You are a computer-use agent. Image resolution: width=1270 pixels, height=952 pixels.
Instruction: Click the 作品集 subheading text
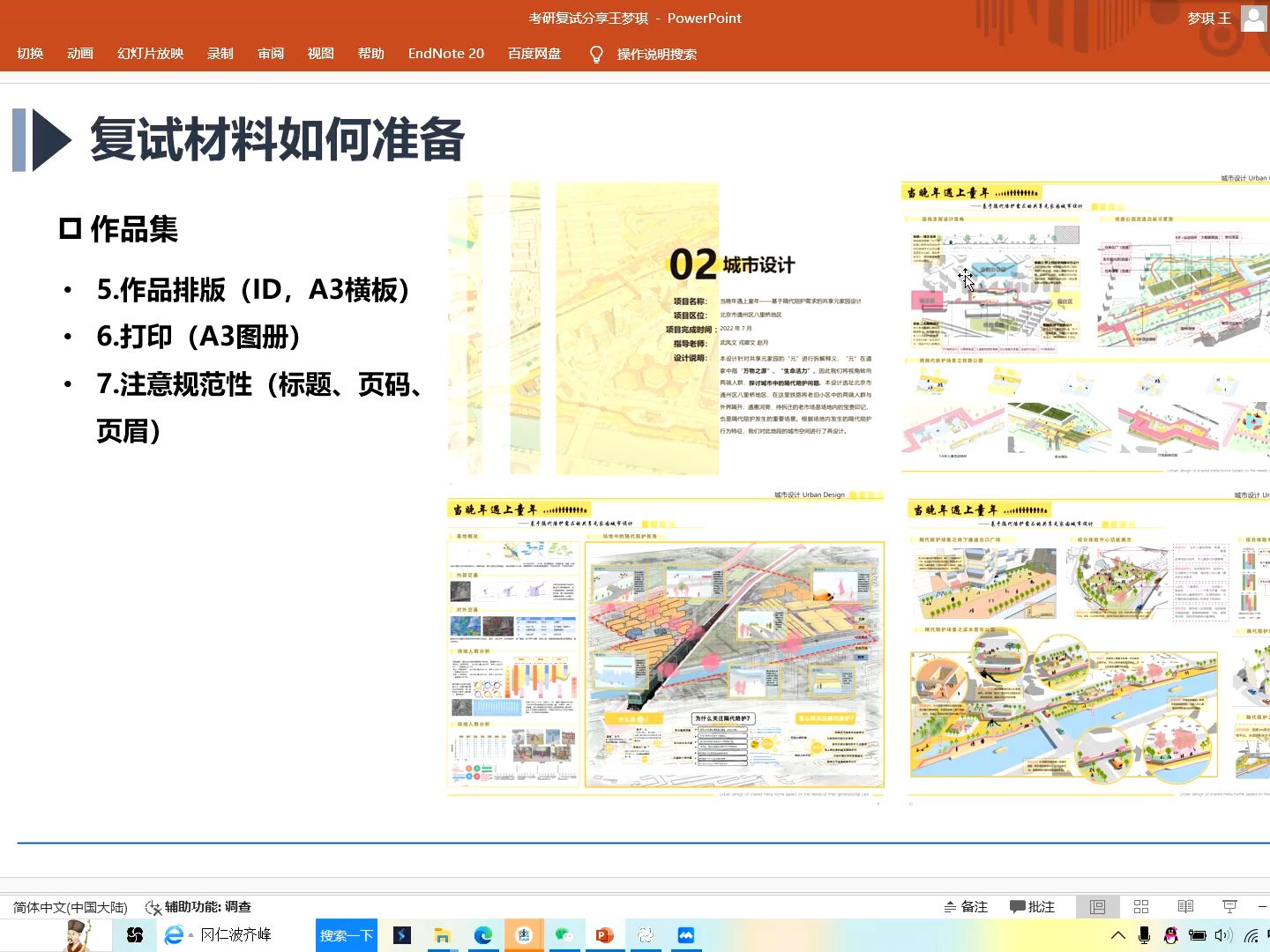(134, 229)
